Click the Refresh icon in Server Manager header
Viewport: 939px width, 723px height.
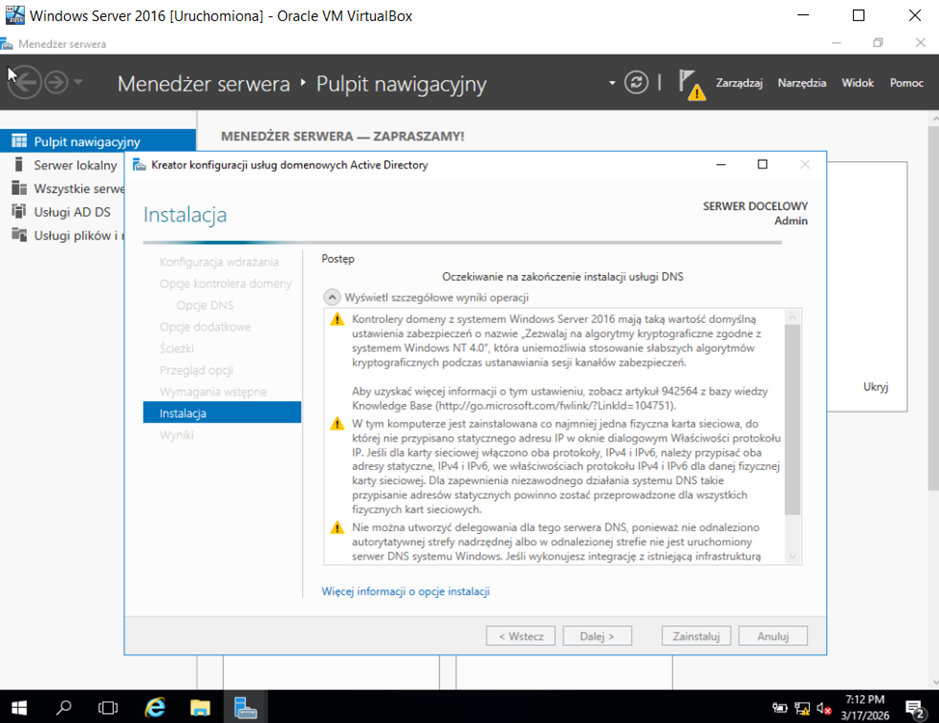tap(636, 83)
